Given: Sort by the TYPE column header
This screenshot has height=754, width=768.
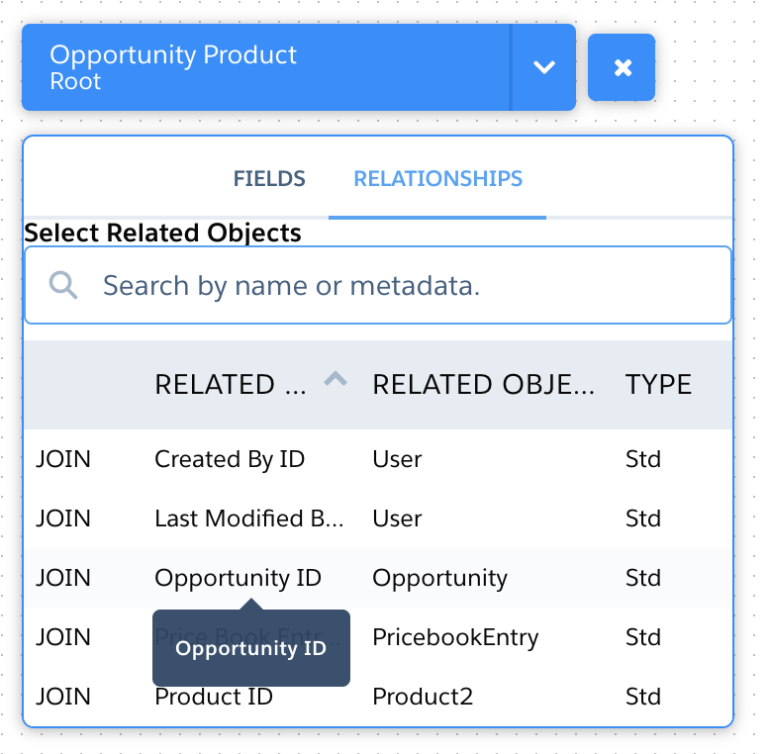Looking at the screenshot, I should pos(658,385).
